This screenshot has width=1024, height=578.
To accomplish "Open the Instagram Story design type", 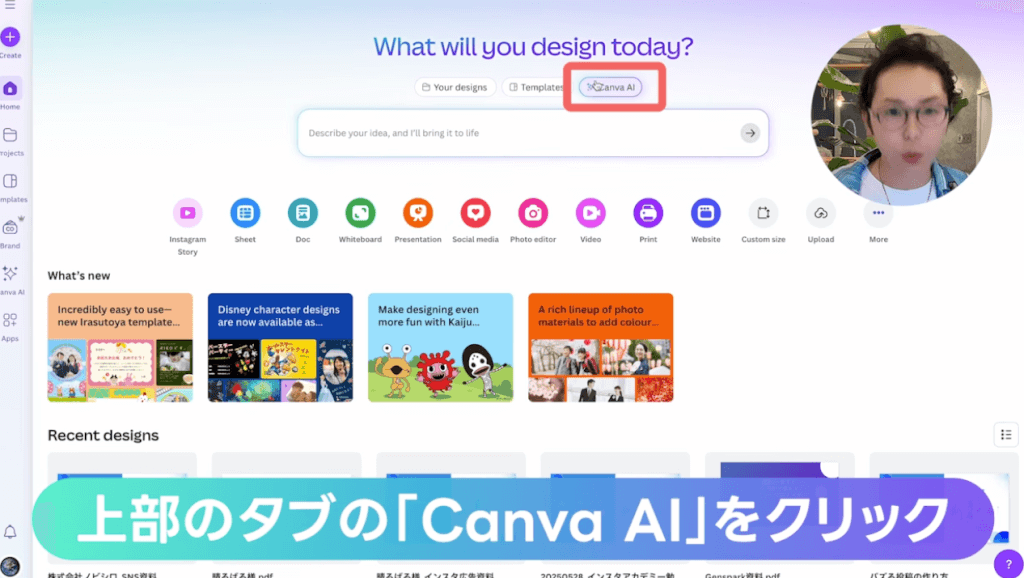I will coord(187,213).
